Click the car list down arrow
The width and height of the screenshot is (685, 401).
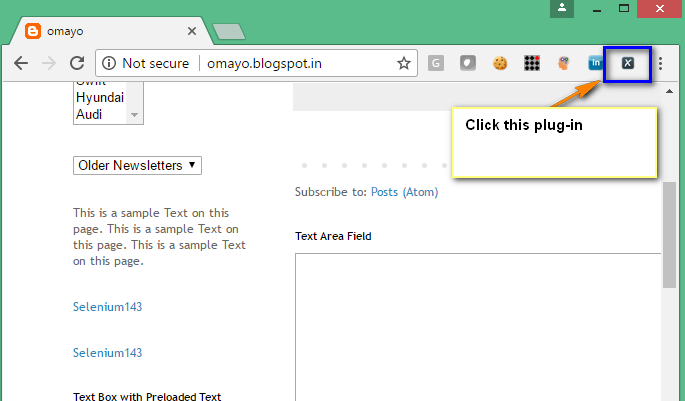(134, 116)
